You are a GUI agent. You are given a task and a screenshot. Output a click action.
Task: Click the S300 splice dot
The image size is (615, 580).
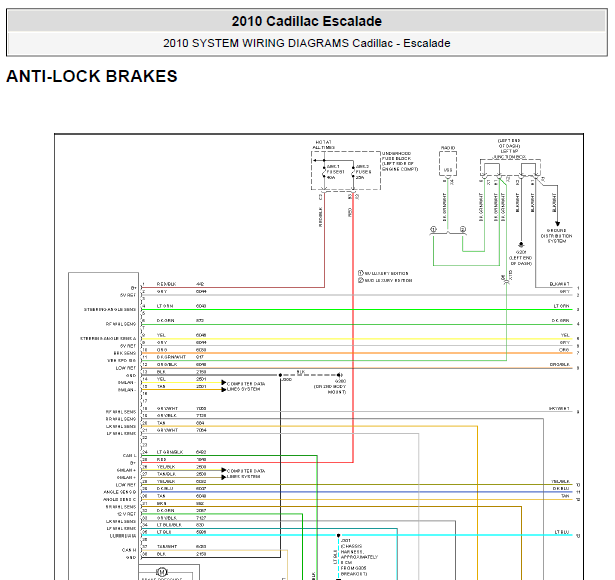280,375
